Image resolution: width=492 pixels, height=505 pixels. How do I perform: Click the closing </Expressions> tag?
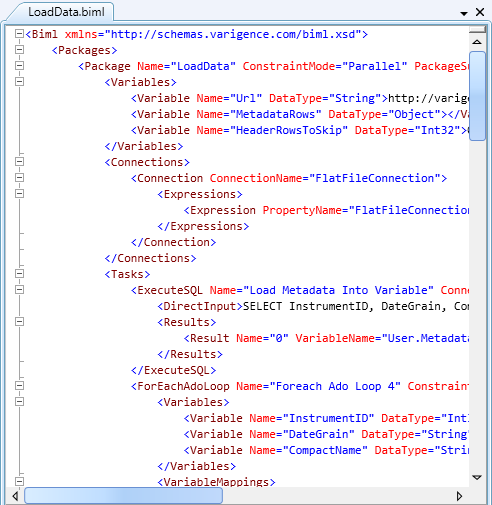[x=203, y=226]
